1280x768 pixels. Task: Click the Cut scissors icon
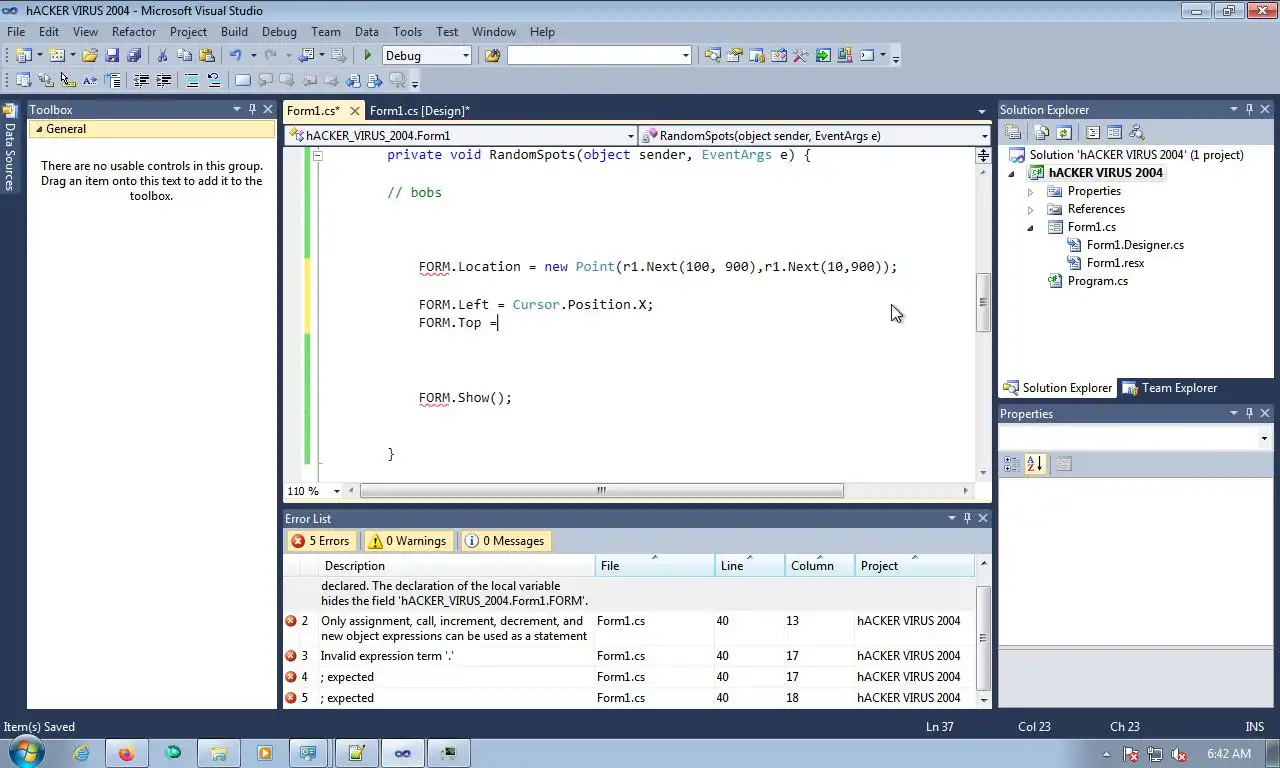pos(162,56)
